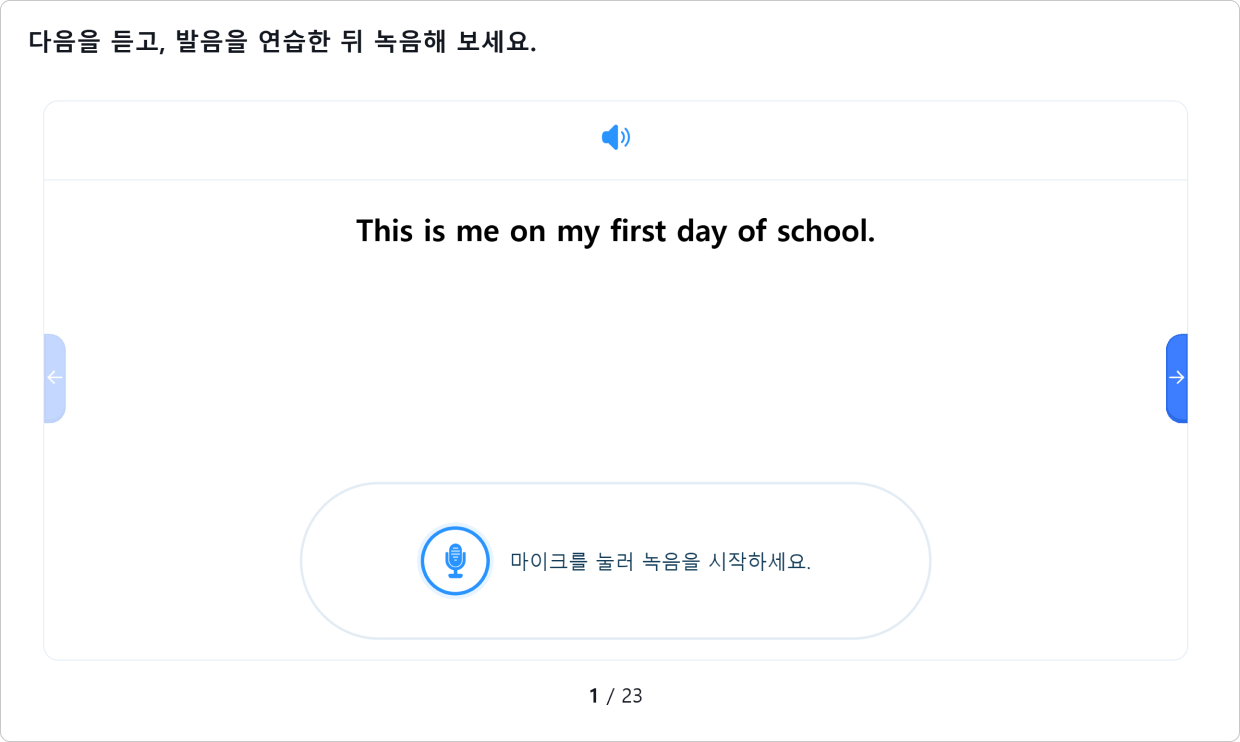
Task: Click the word "me" in the sentence
Action: (477, 231)
